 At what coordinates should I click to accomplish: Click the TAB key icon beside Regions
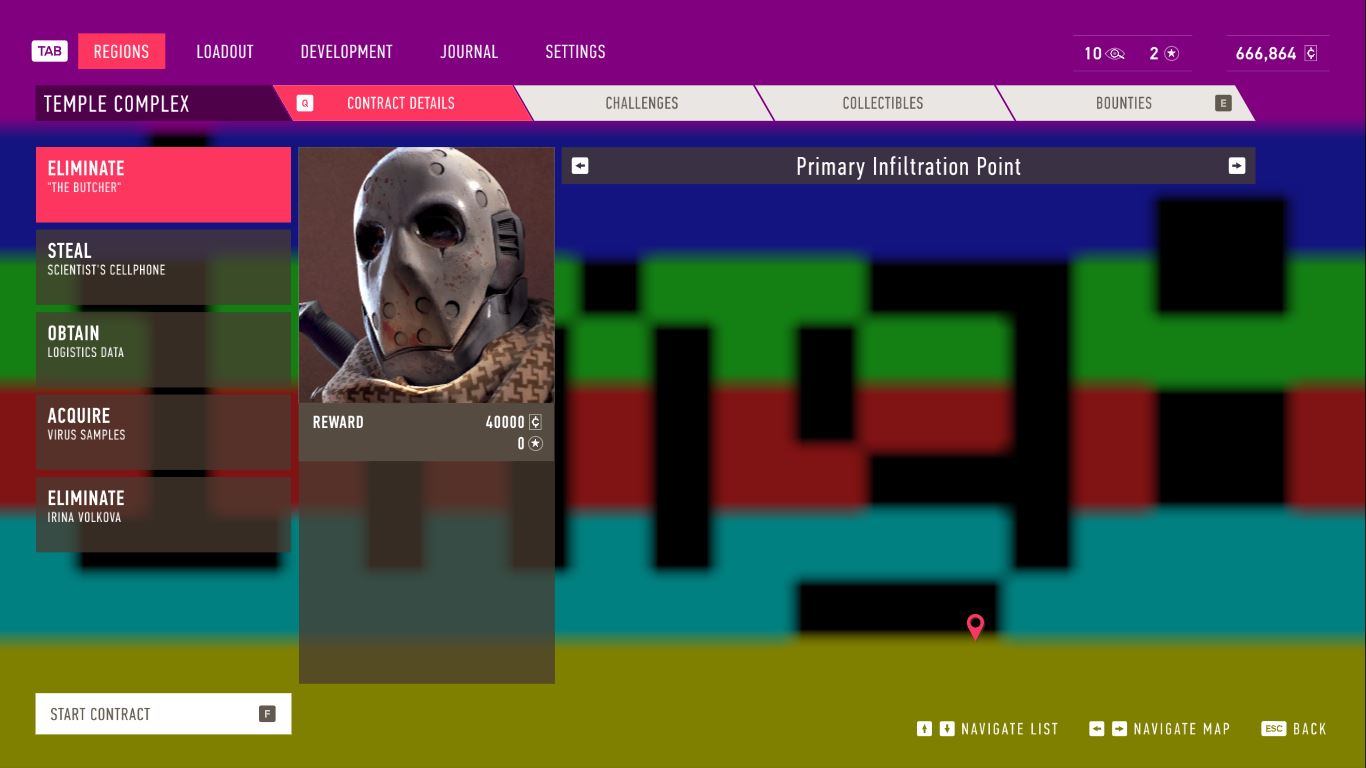50,51
